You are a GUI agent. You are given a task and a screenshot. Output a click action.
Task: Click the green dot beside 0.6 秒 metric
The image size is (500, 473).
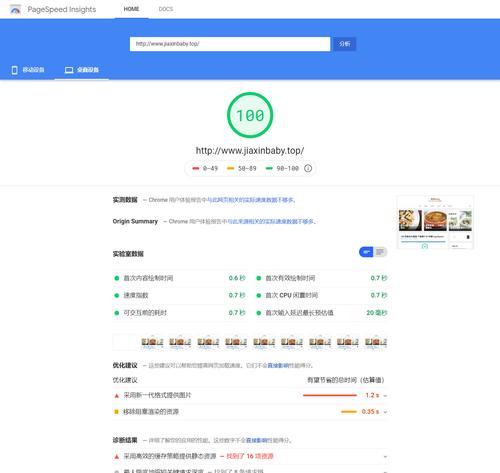117,278
